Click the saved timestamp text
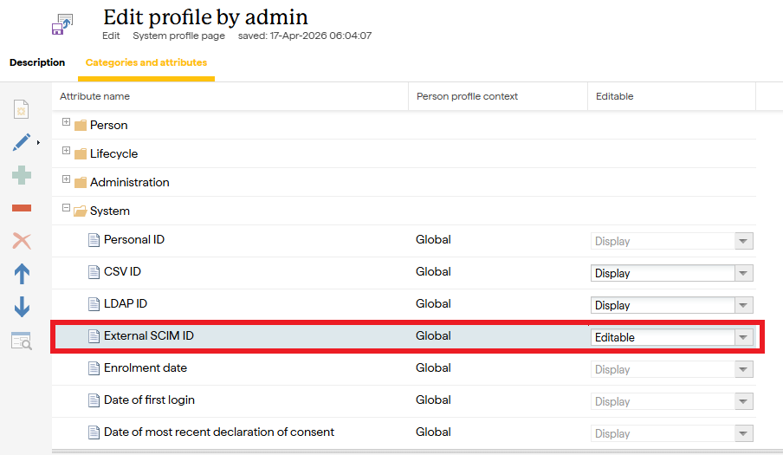The width and height of the screenshot is (783, 455). point(305,36)
